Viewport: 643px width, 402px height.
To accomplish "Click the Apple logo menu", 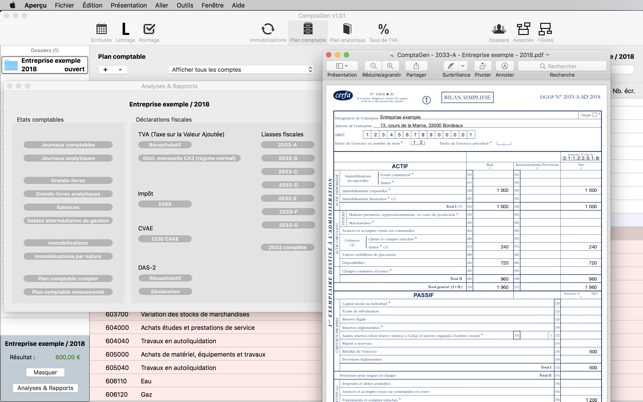I will pyautogui.click(x=12, y=5).
